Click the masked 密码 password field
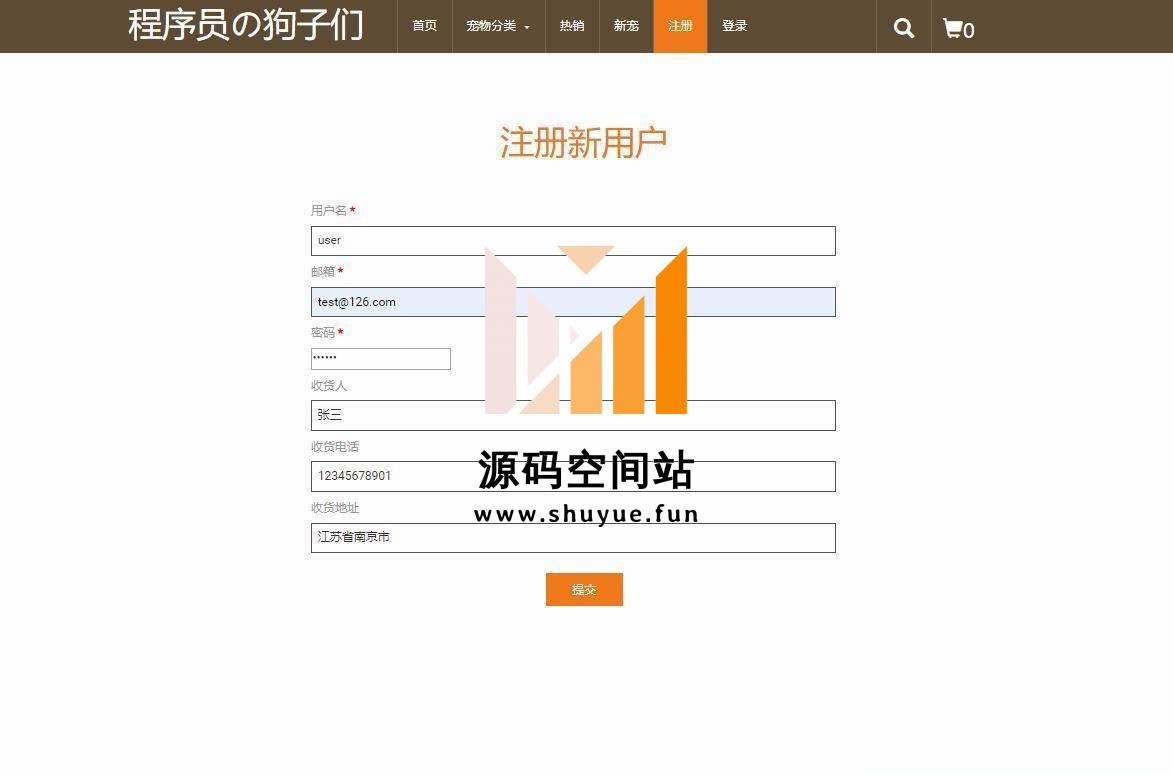The height and width of the screenshot is (775, 1173). 380,359
